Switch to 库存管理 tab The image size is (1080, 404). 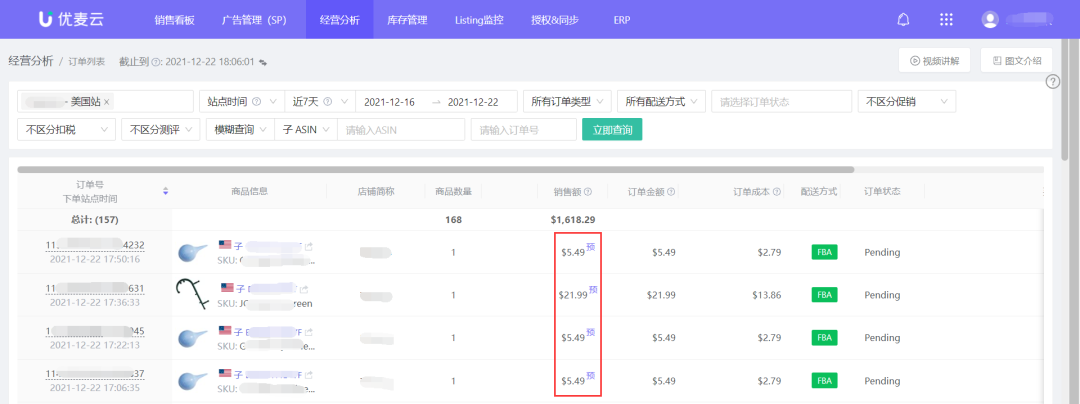(x=407, y=20)
